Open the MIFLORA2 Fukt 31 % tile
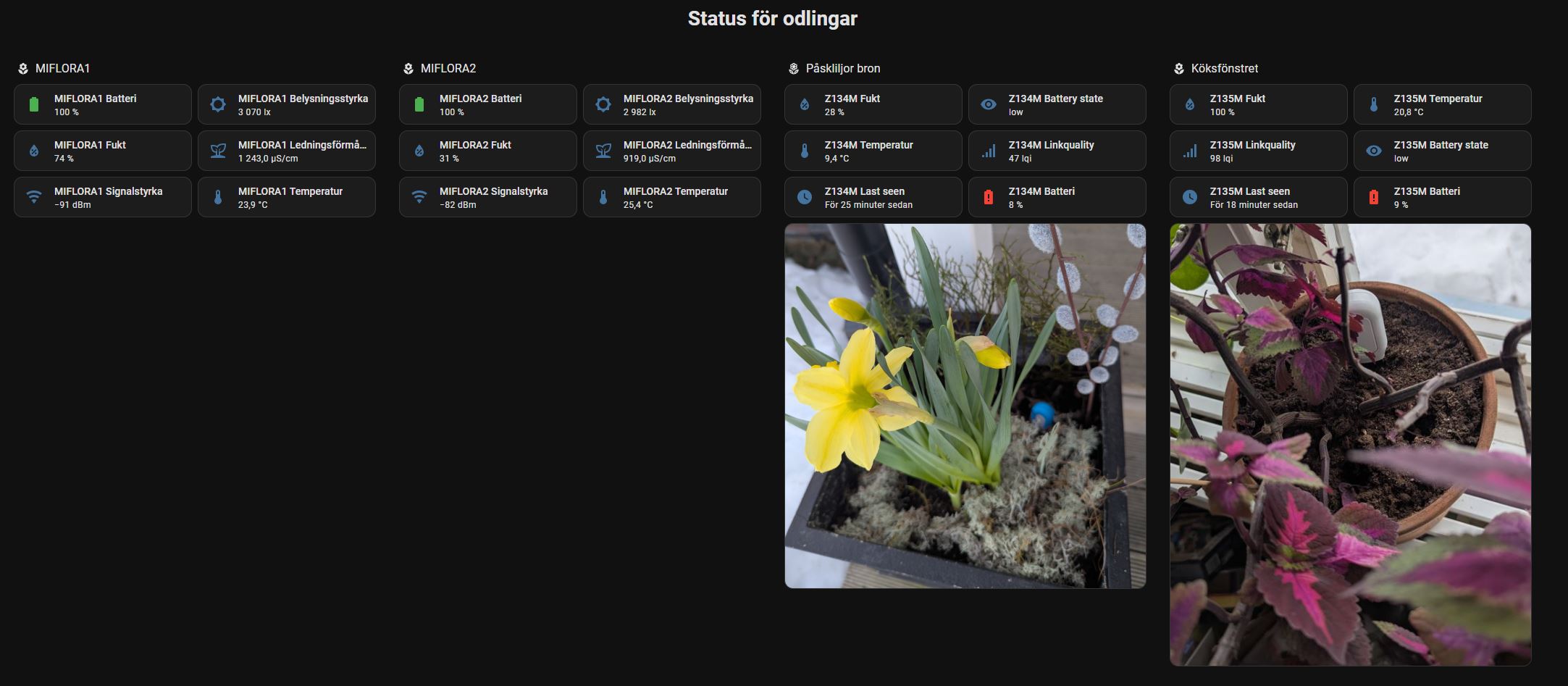The image size is (1568, 686). [x=488, y=151]
